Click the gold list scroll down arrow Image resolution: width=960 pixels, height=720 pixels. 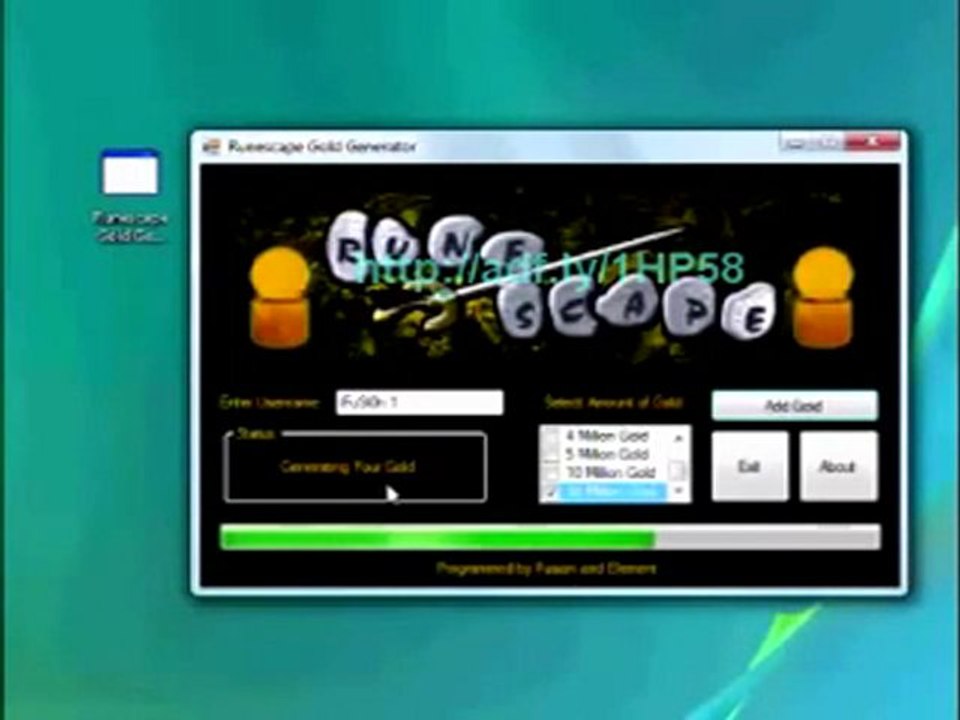click(x=678, y=492)
